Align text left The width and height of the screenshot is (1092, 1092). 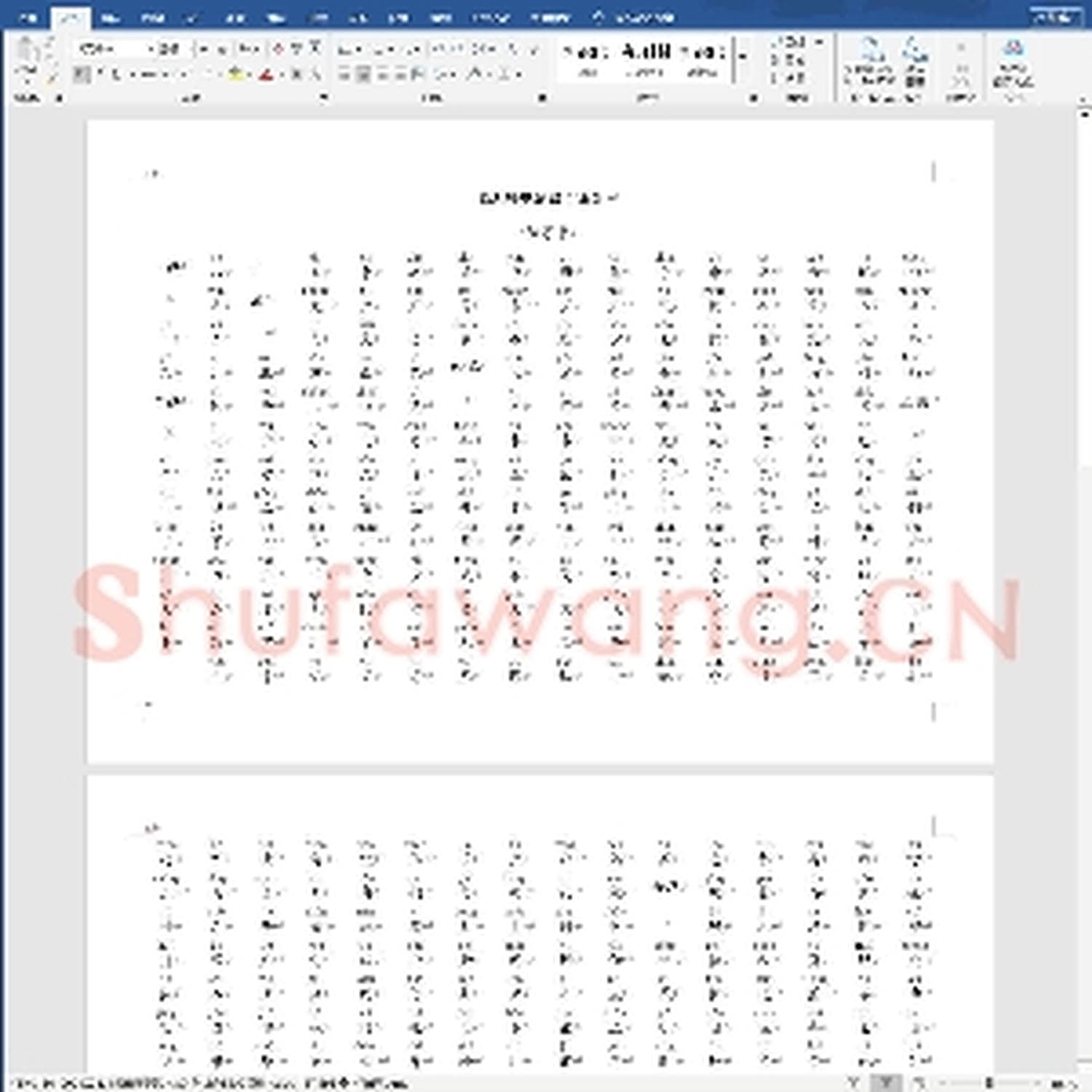346,74
